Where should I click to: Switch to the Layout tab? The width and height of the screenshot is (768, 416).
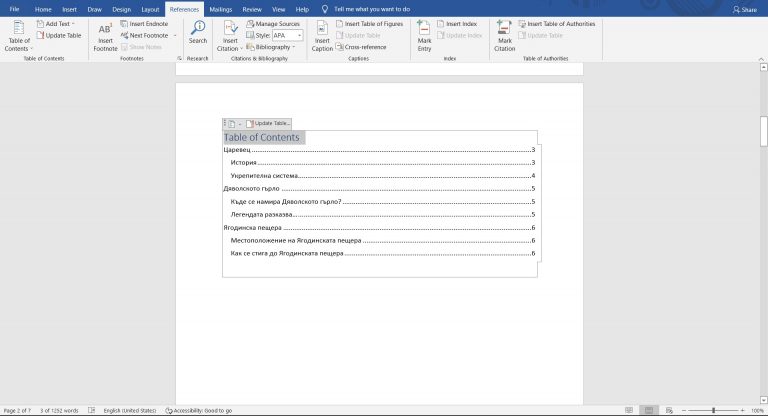tap(150, 9)
